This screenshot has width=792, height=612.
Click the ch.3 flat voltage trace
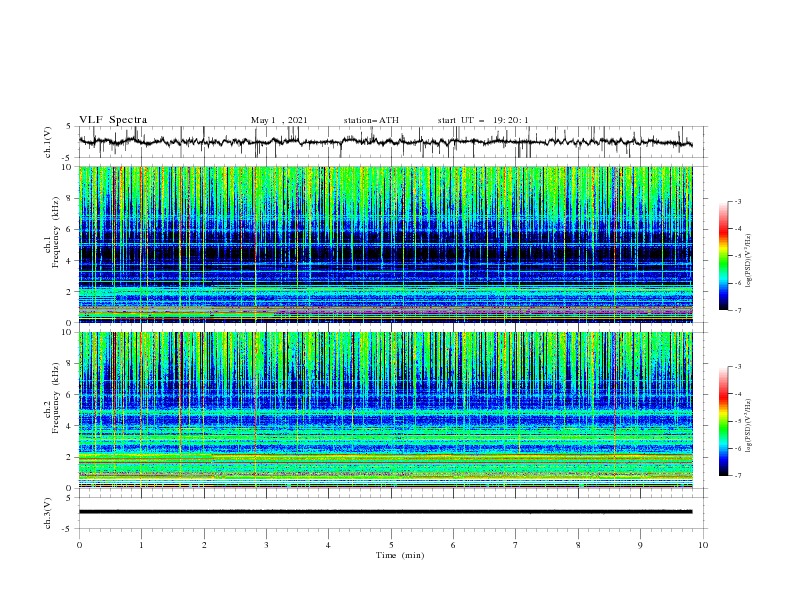tap(386, 512)
